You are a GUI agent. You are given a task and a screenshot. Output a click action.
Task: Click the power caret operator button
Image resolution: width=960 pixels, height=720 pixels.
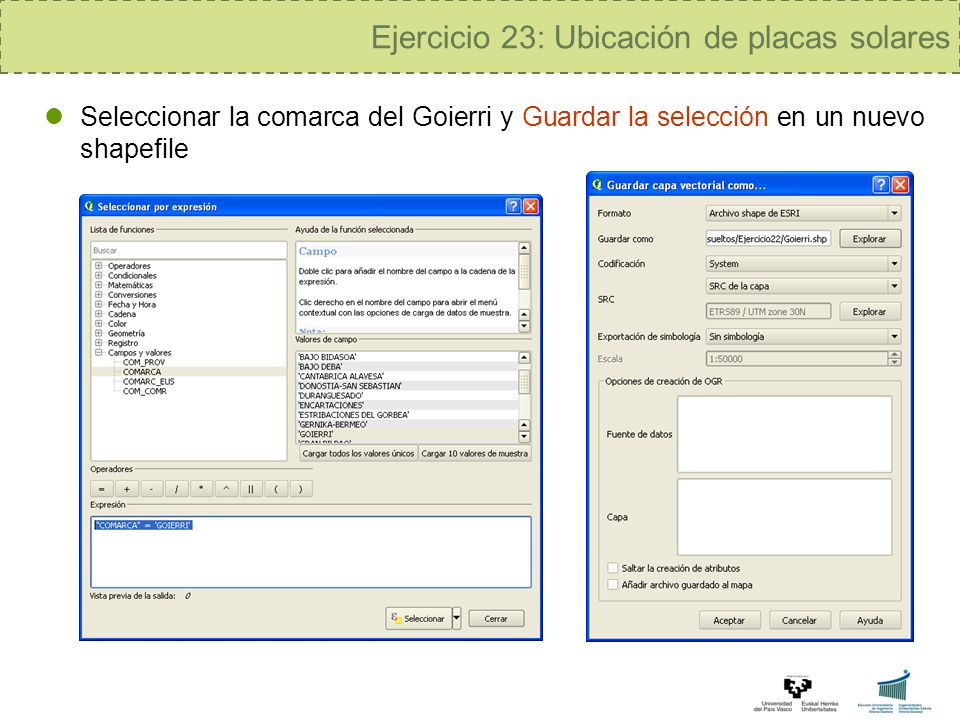[x=227, y=489]
